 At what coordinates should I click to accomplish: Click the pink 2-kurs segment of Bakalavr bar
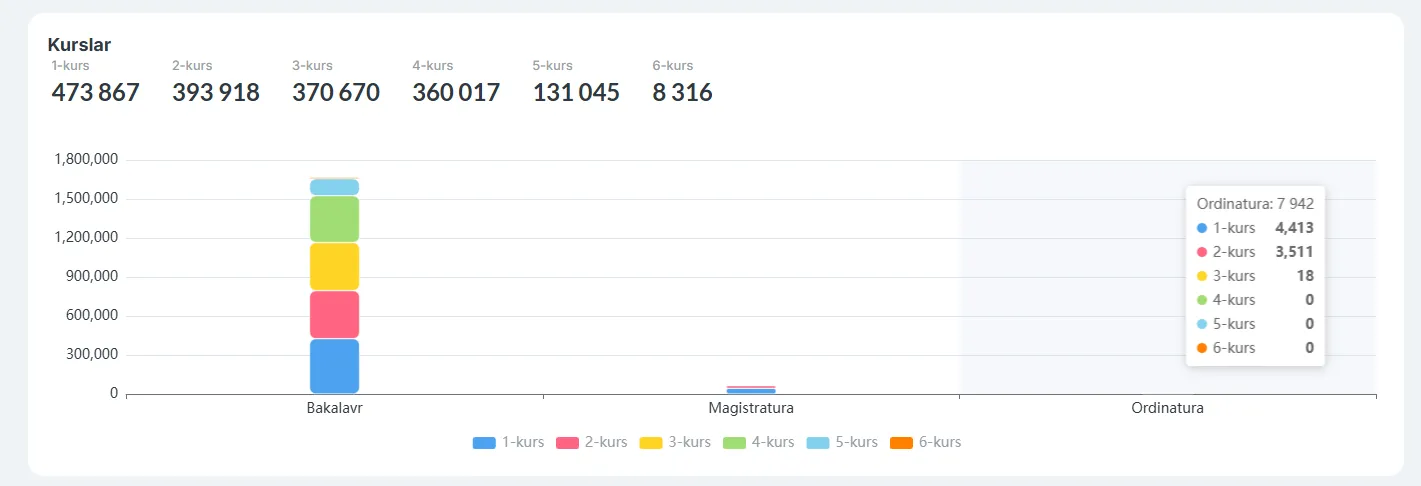pyautogui.click(x=334, y=314)
